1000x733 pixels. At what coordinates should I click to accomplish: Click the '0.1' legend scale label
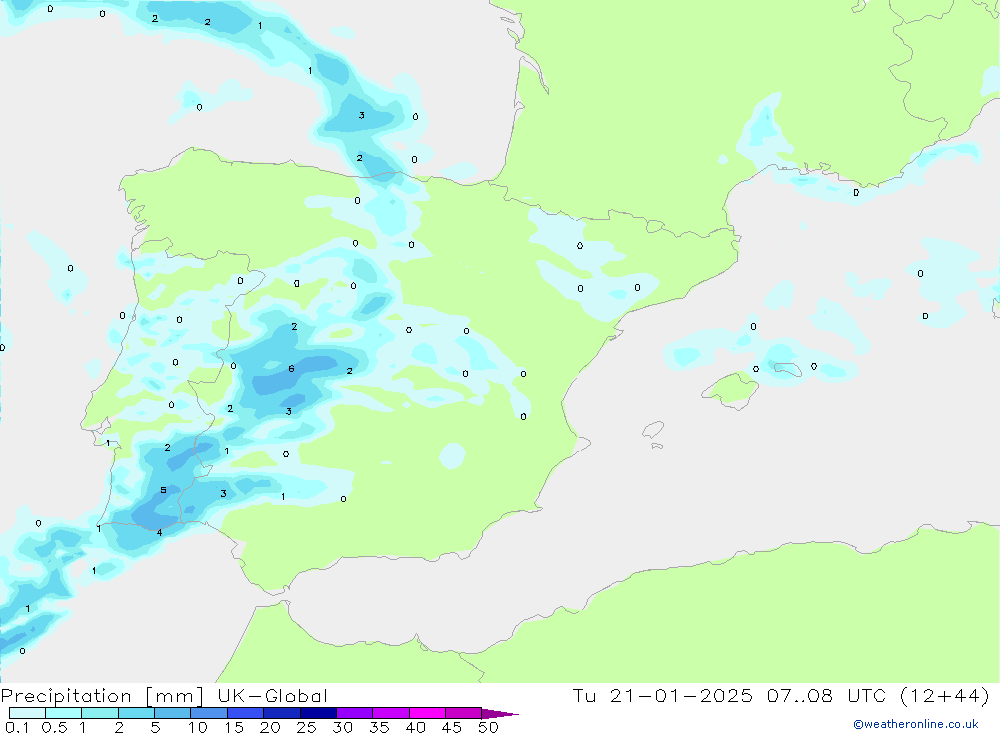(x=17, y=727)
